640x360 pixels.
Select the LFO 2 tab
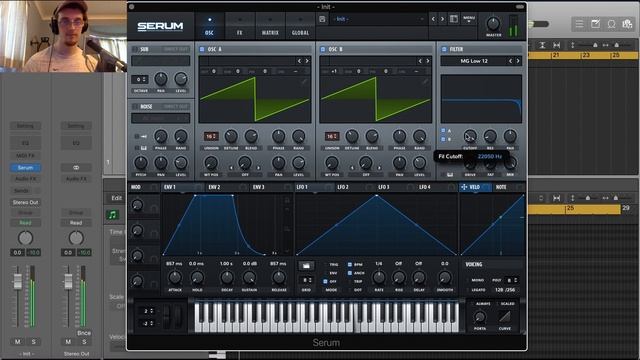click(343, 187)
